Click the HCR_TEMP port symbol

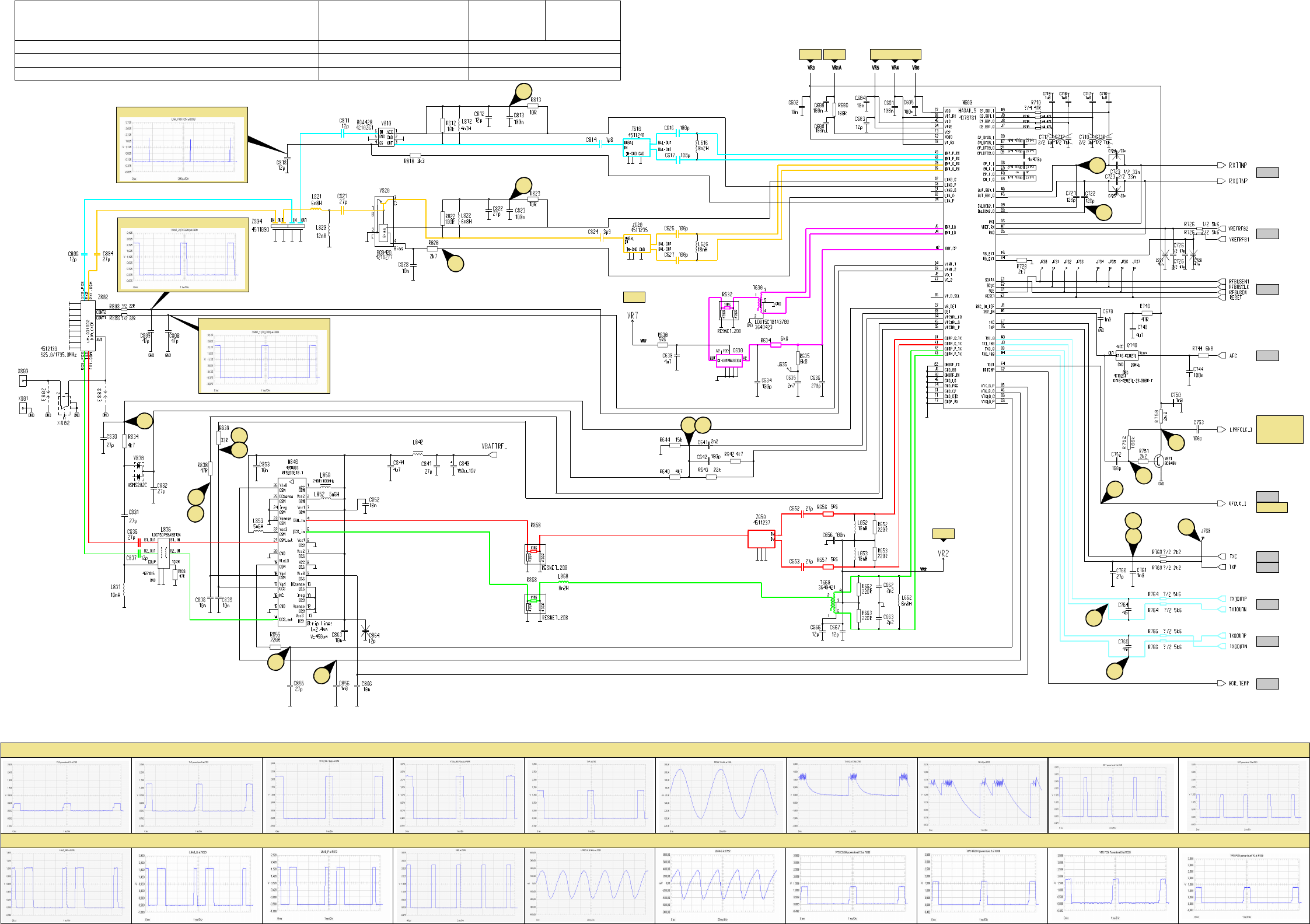click(x=1221, y=683)
